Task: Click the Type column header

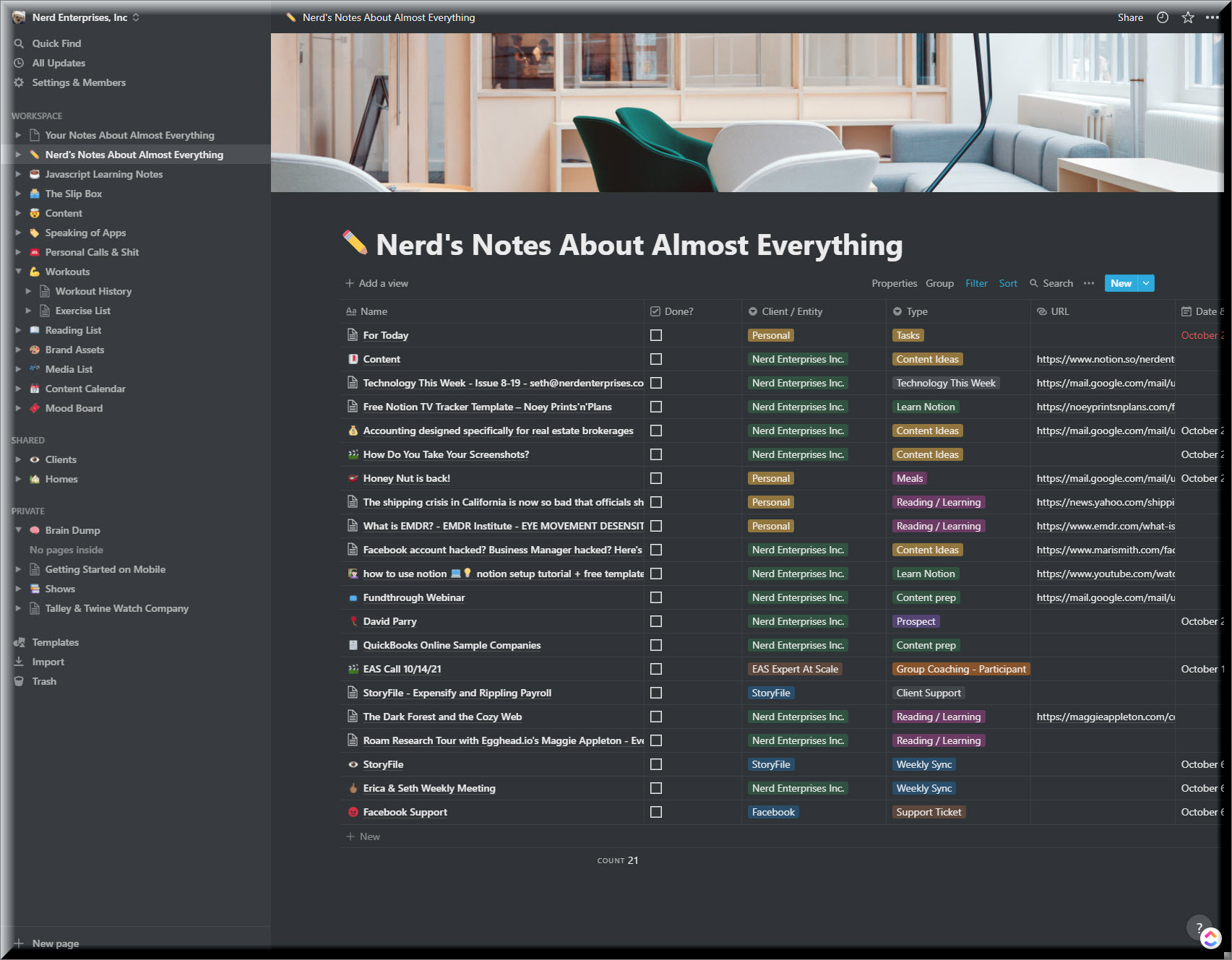Action: pos(958,311)
